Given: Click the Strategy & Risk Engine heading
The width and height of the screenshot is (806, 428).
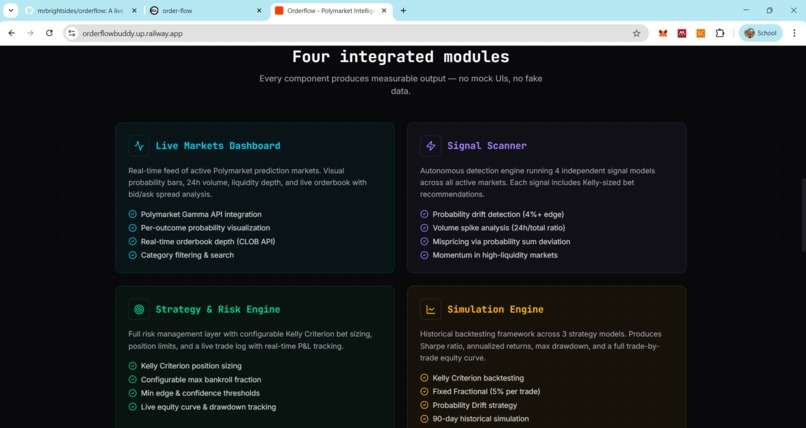Looking at the screenshot, I should coord(218,309).
